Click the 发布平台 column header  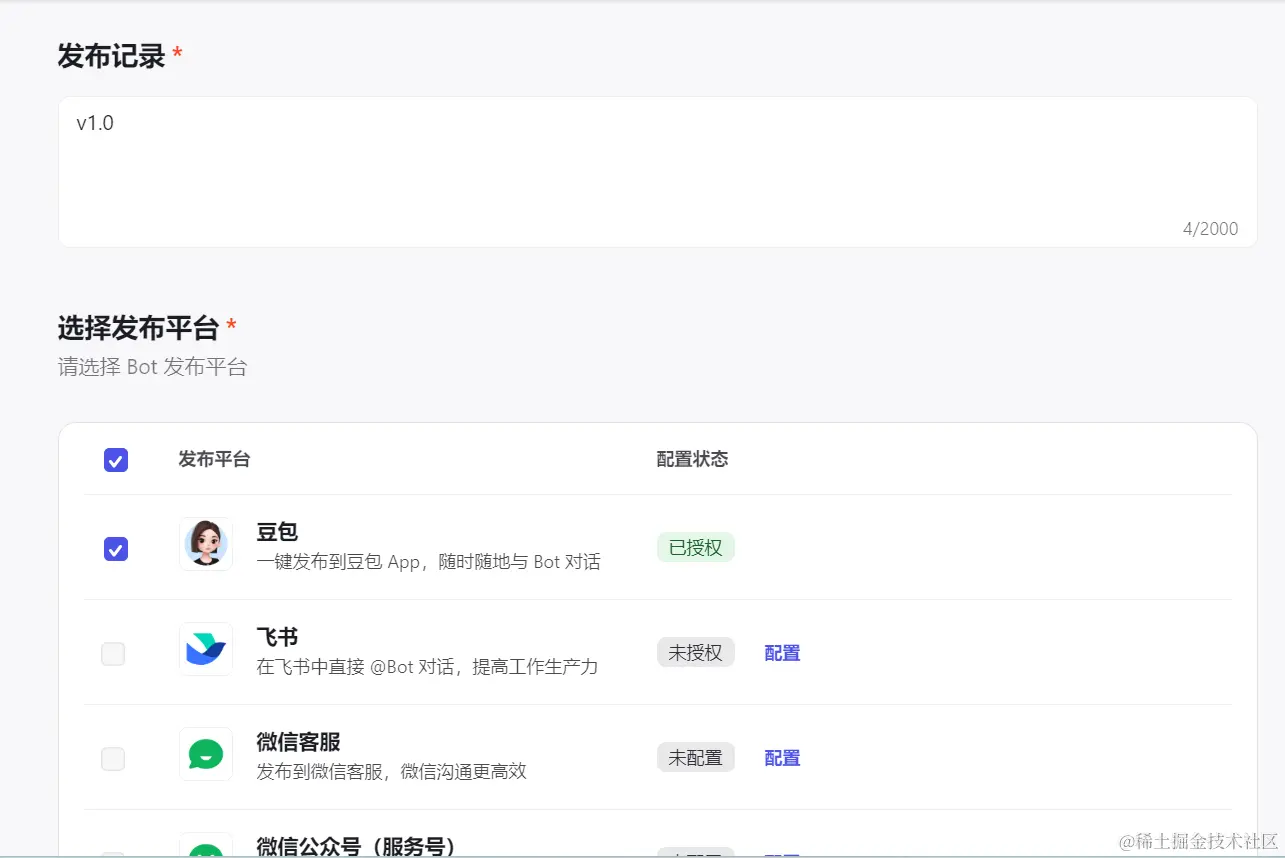214,459
